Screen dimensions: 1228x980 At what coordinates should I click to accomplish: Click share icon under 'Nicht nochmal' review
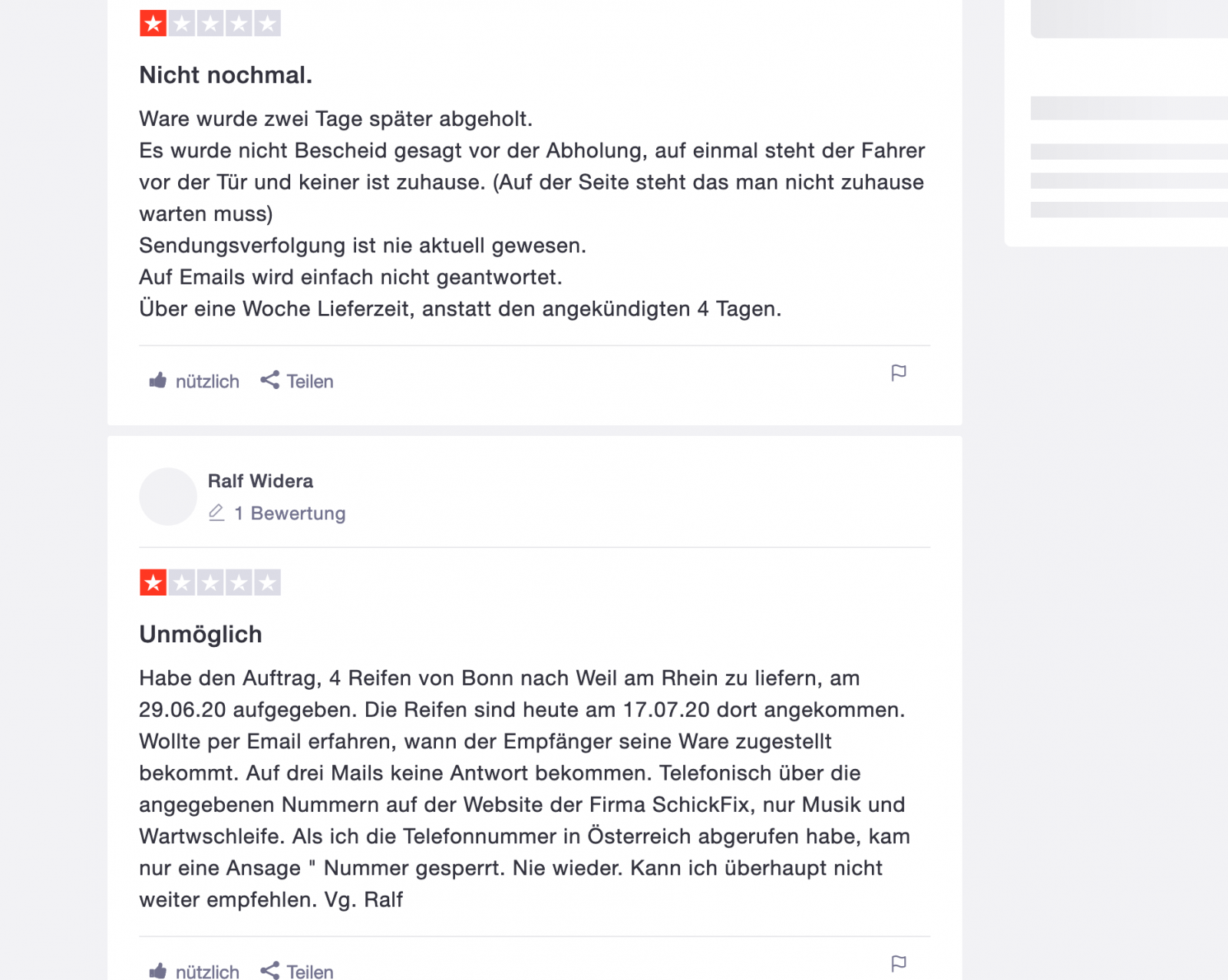tap(269, 380)
